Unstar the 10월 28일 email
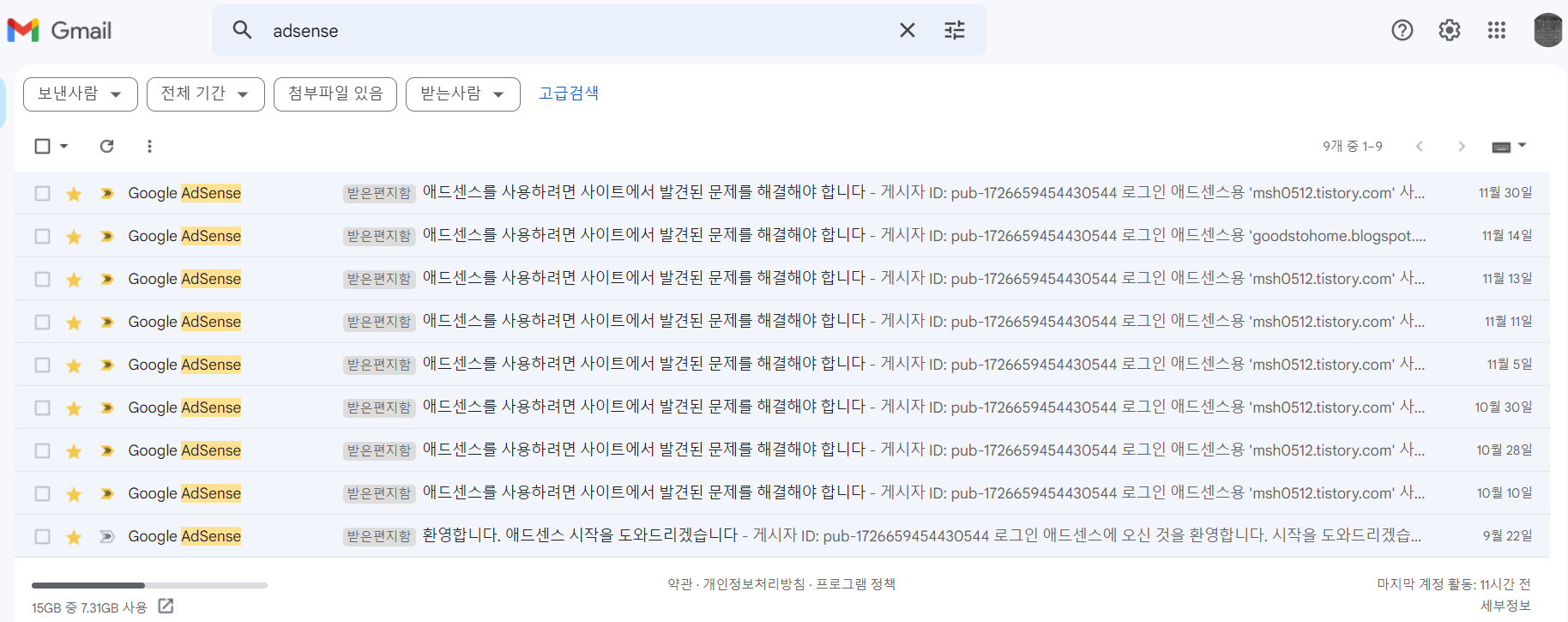Screen dimensions: 1568x622 pyautogui.click(x=74, y=451)
